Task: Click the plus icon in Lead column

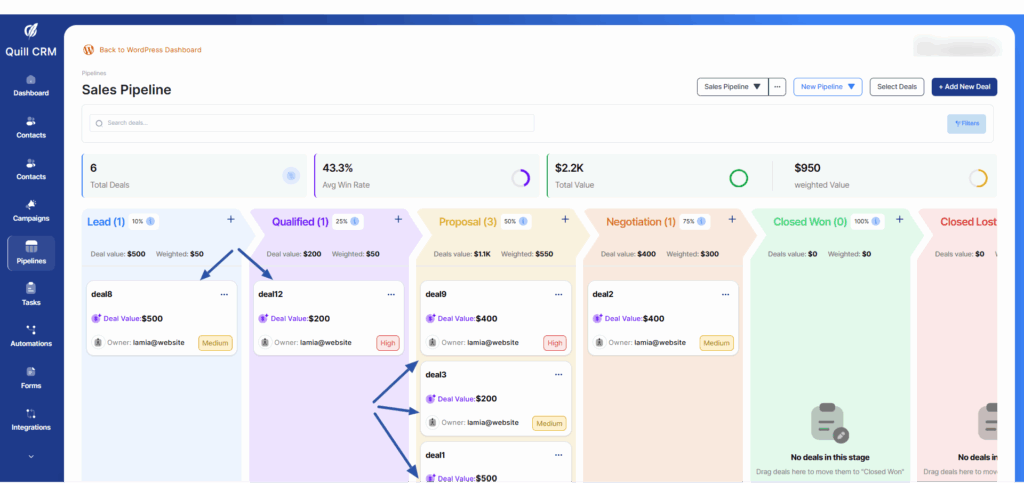Action: click(x=231, y=219)
